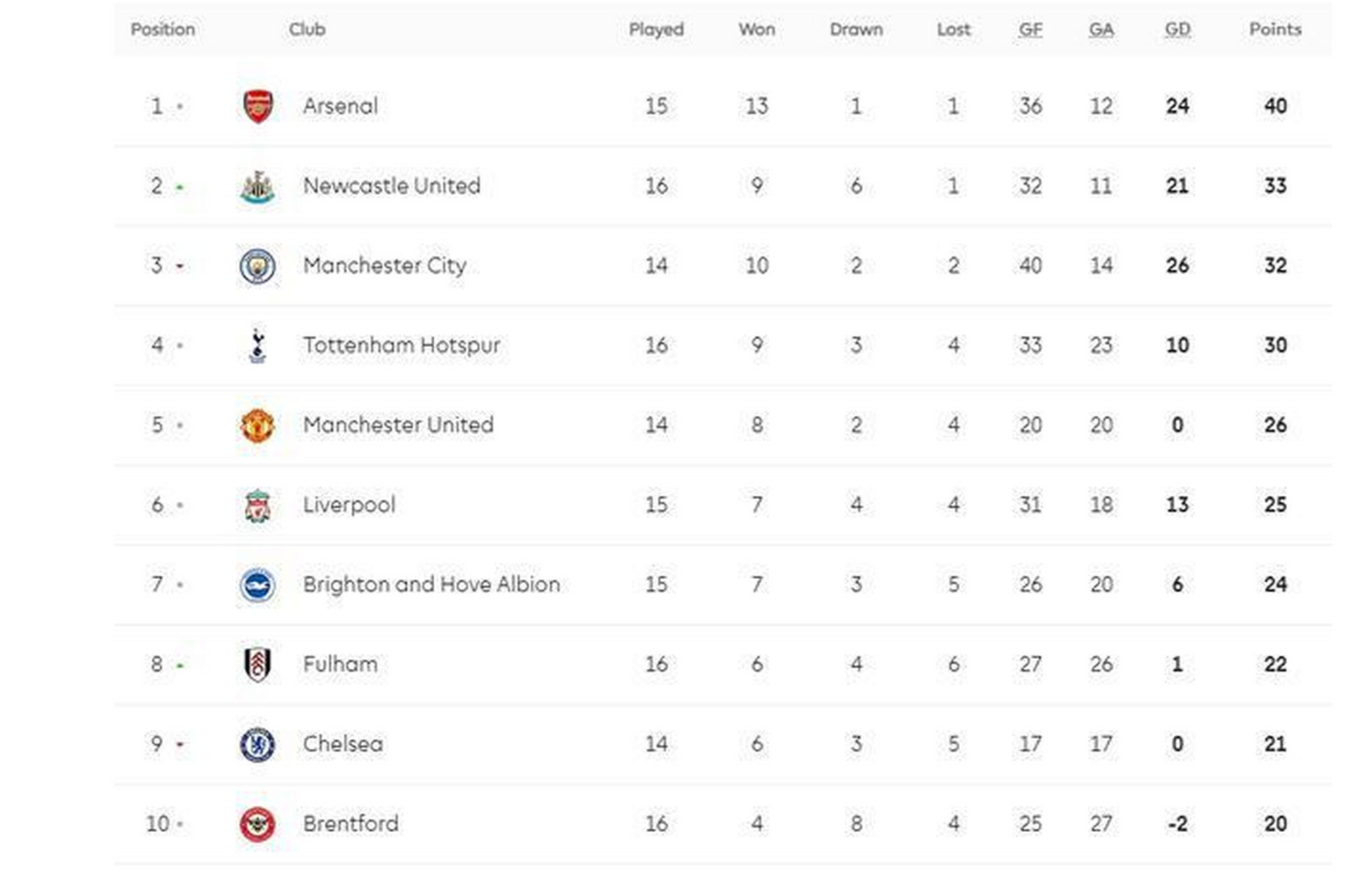Click the GF column header

point(1030,29)
